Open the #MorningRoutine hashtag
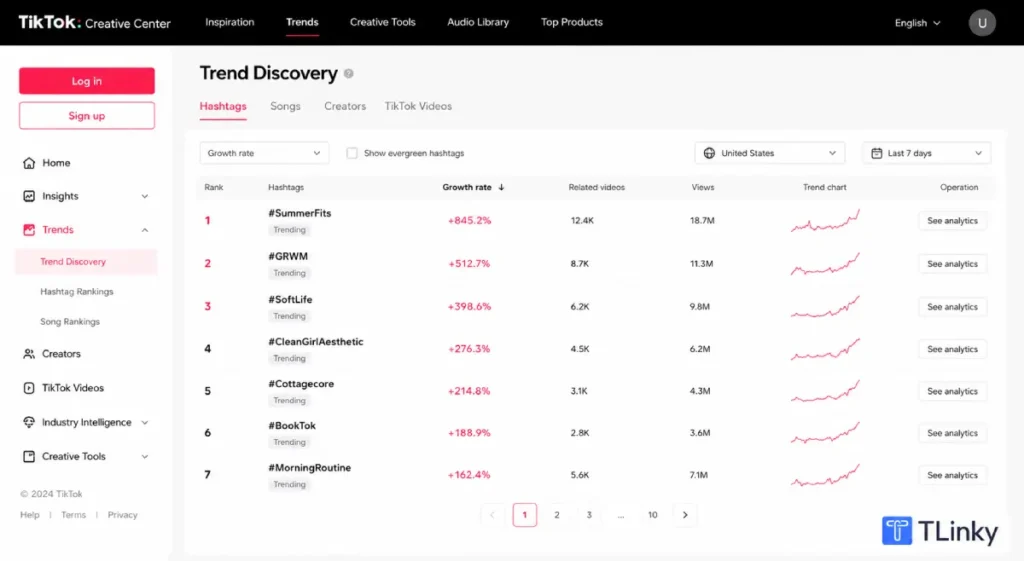This screenshot has width=1024, height=561. pyautogui.click(x=310, y=468)
